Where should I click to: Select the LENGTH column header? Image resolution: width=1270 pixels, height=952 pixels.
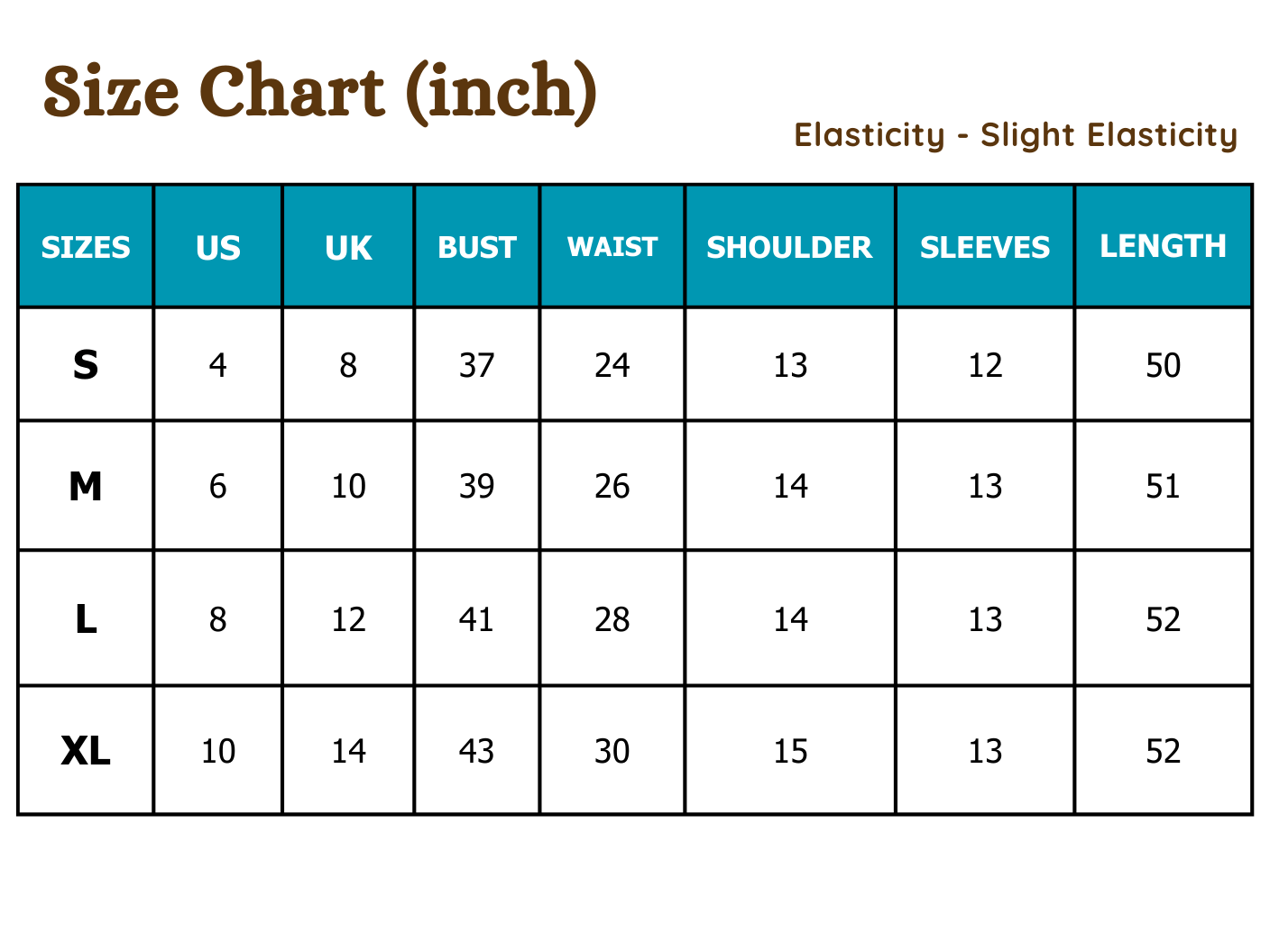[x=1163, y=246]
